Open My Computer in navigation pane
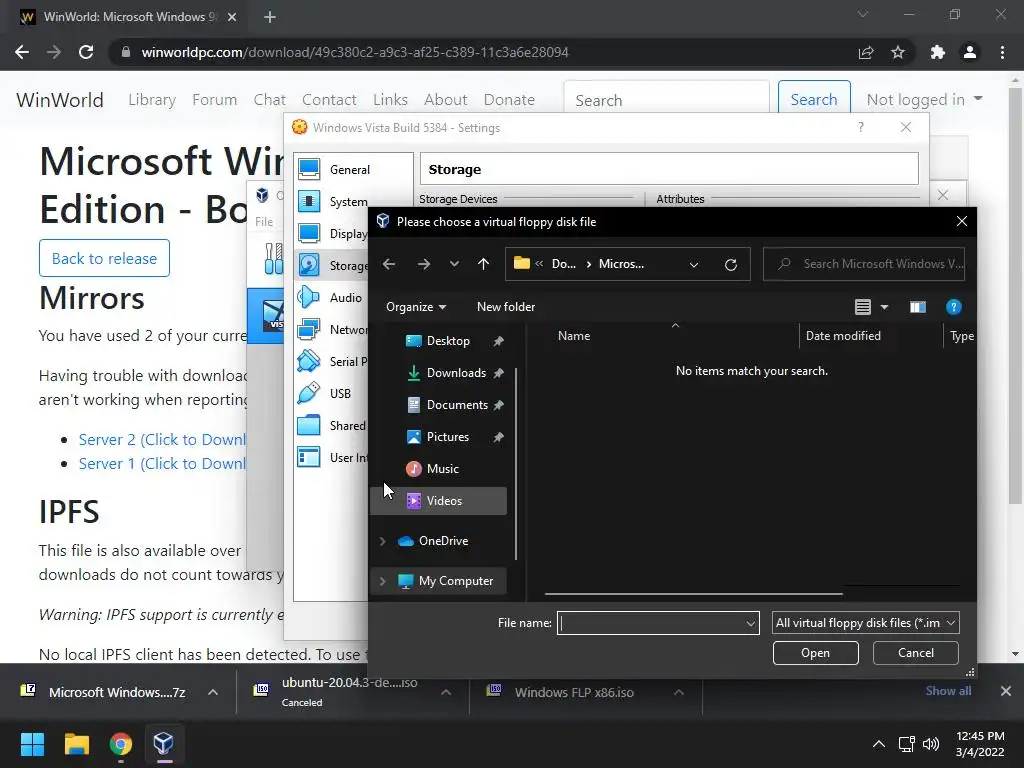 click(x=455, y=581)
